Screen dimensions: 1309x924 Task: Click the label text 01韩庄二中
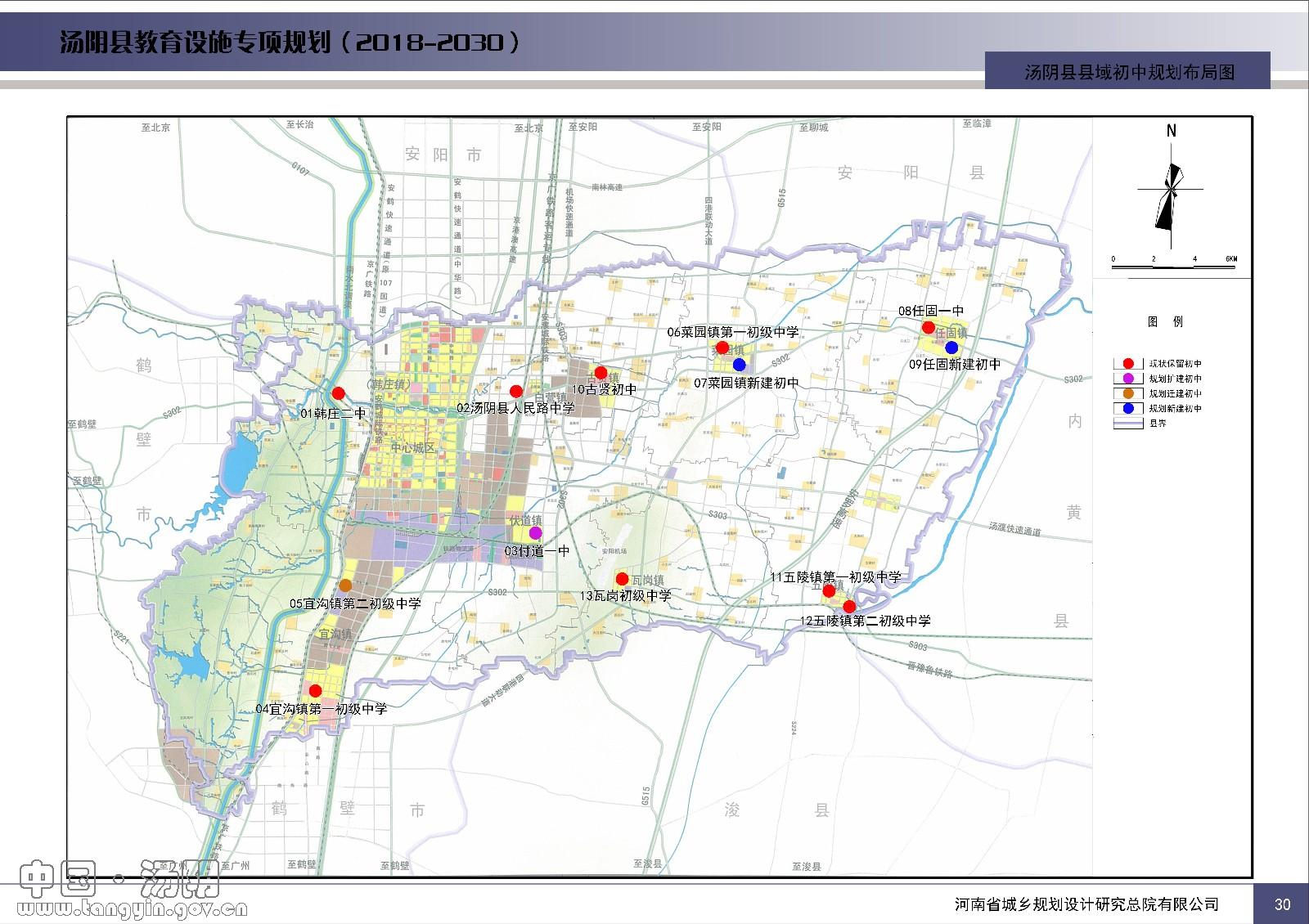click(x=333, y=414)
